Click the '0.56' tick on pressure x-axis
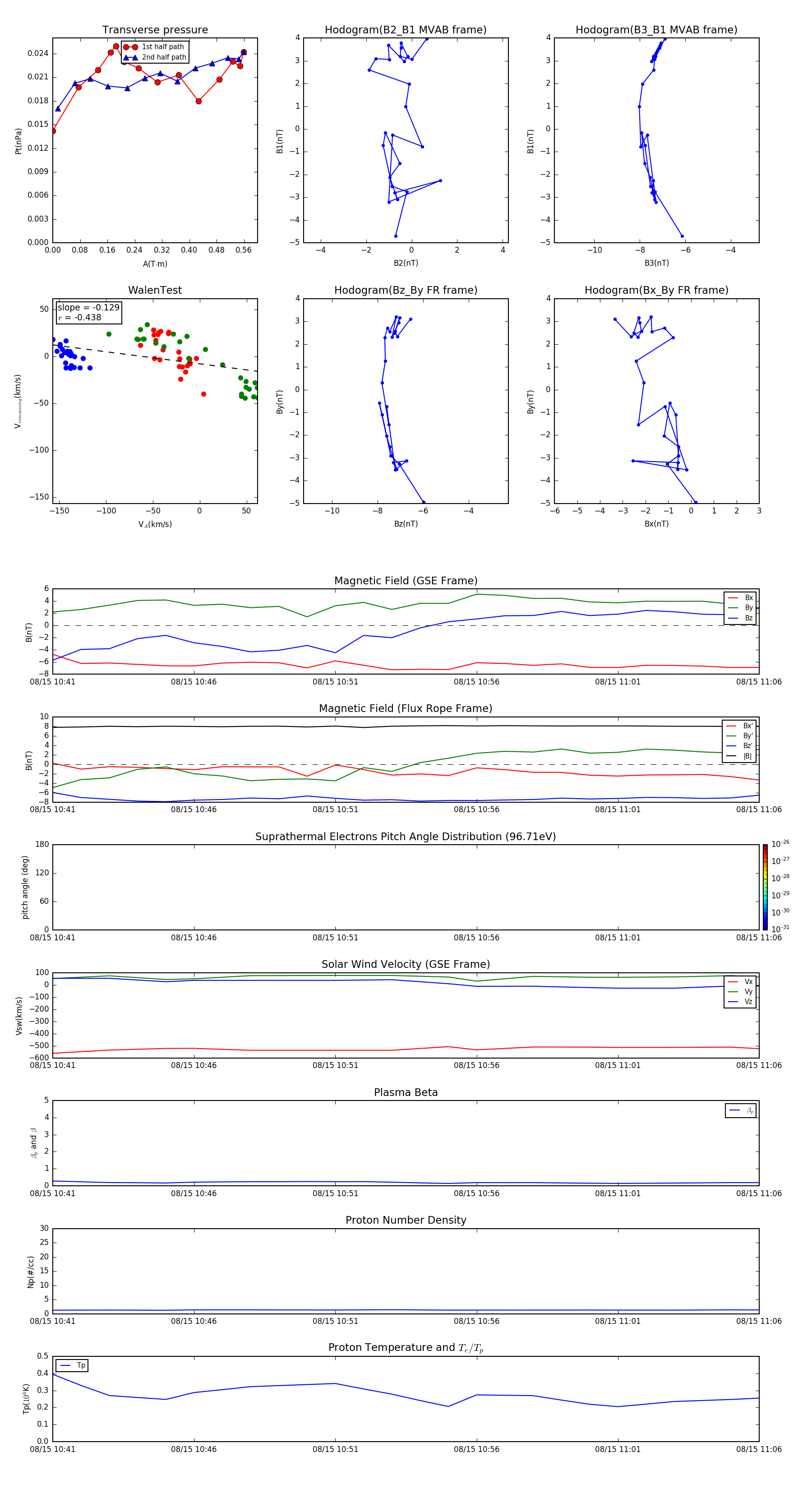 243,250
